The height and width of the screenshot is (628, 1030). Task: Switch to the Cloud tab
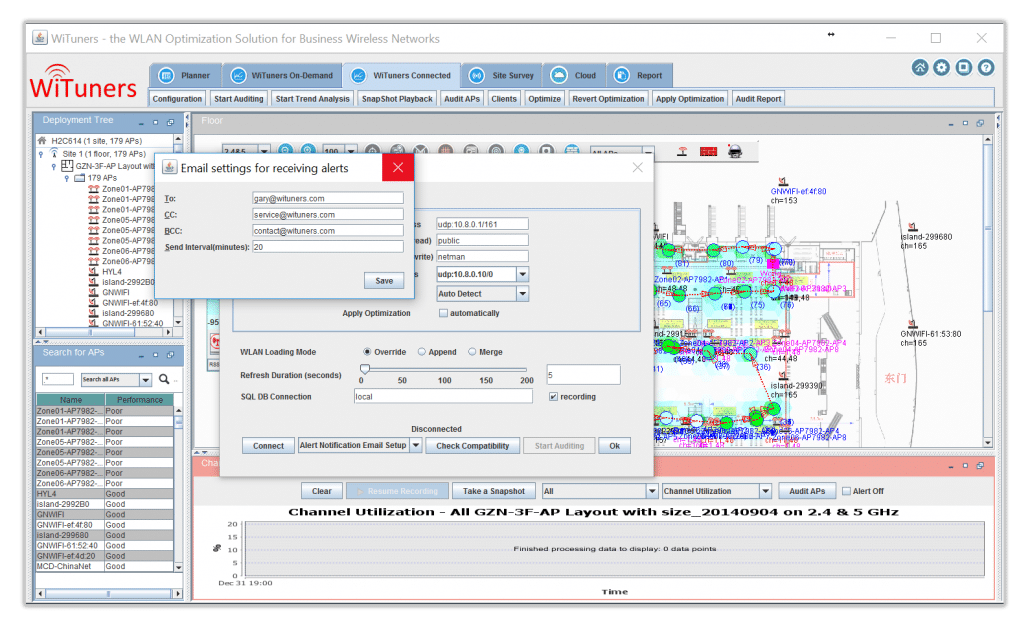[x=574, y=76]
